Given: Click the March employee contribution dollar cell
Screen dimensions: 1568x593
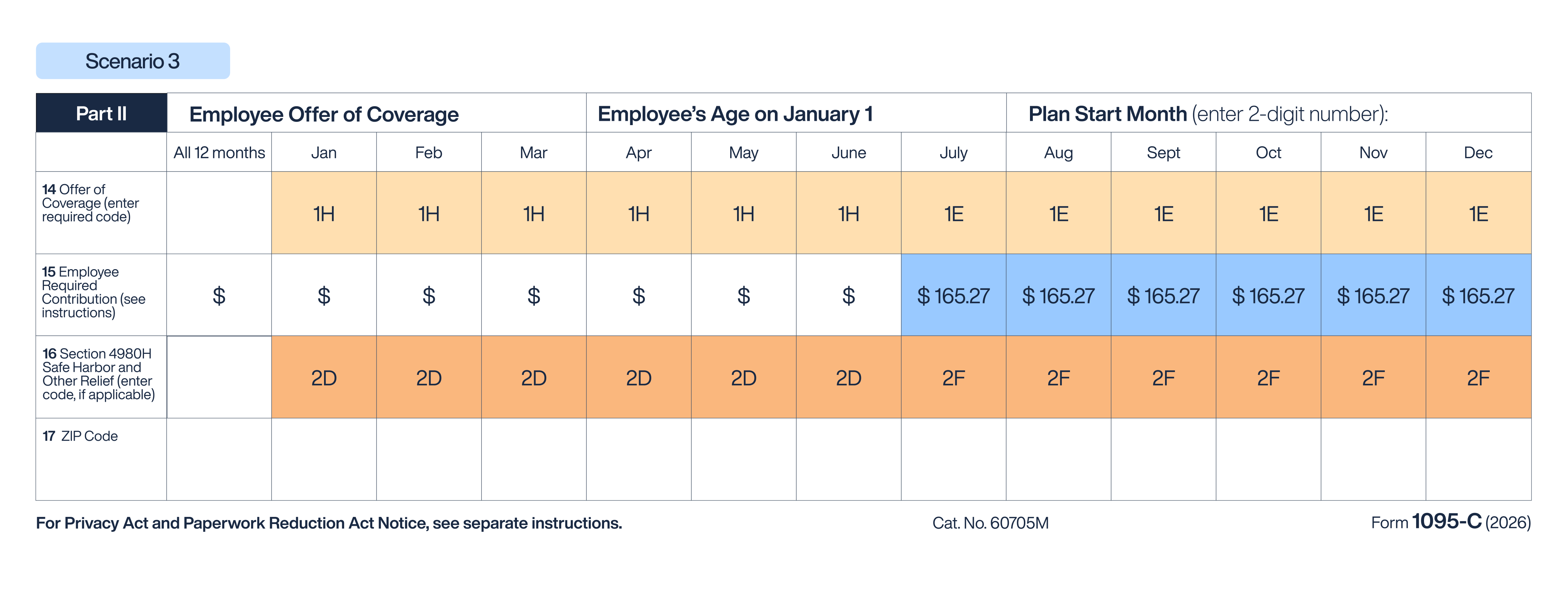Looking at the screenshot, I should coord(534,295).
